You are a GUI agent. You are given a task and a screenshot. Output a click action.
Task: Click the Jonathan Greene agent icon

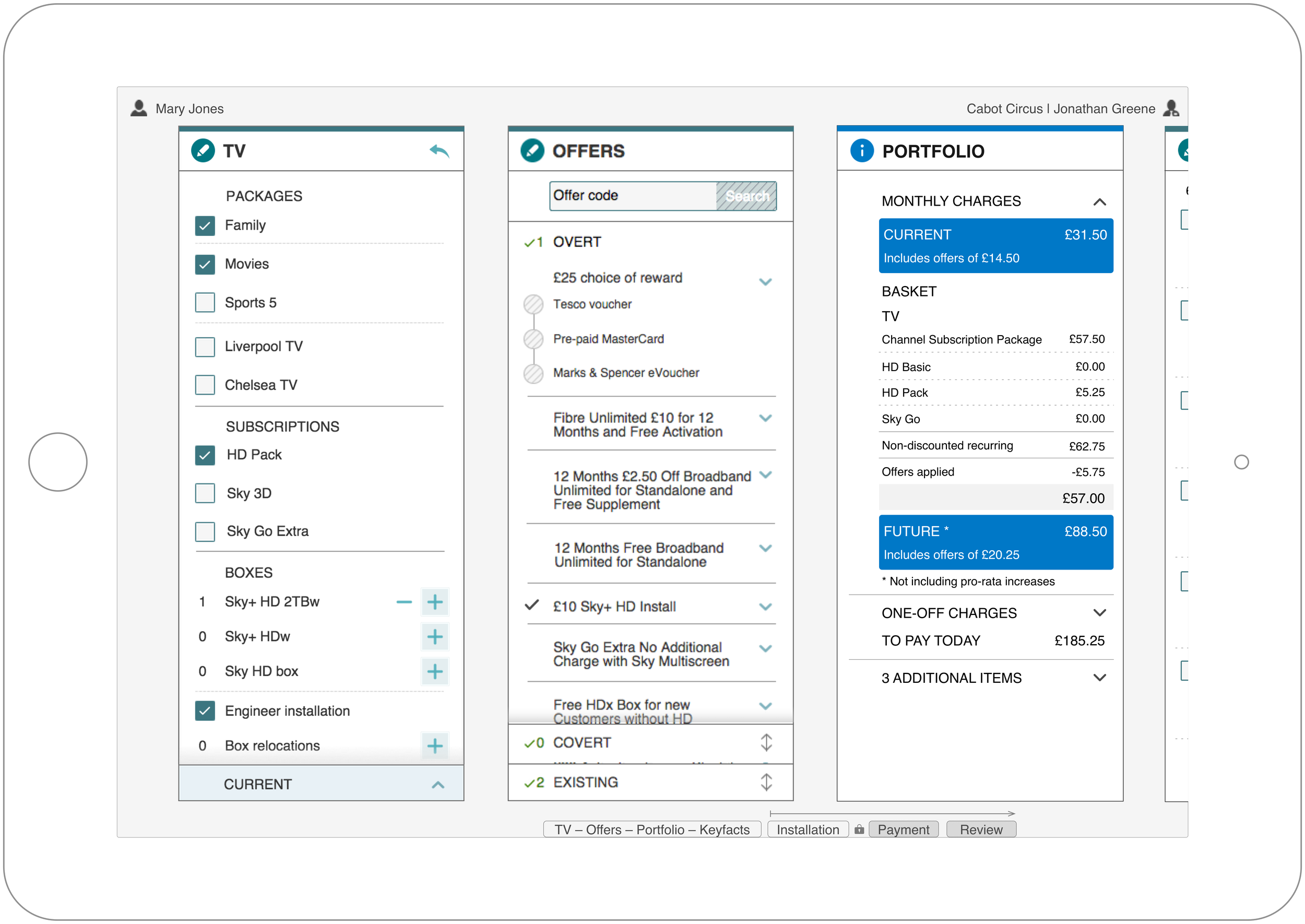tap(1170, 108)
